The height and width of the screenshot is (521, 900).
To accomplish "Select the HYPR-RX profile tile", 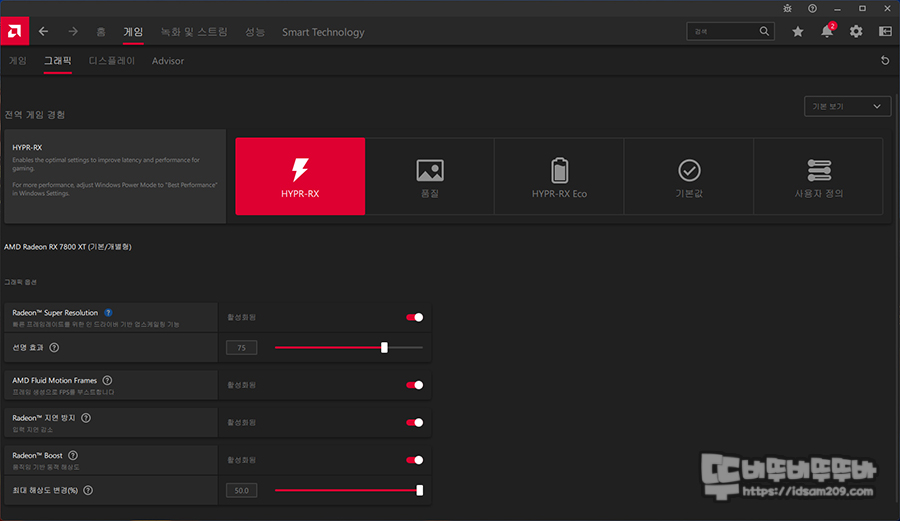I will (x=300, y=176).
